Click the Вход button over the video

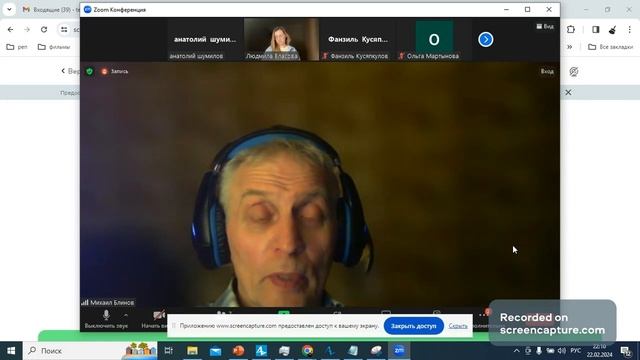click(x=547, y=71)
